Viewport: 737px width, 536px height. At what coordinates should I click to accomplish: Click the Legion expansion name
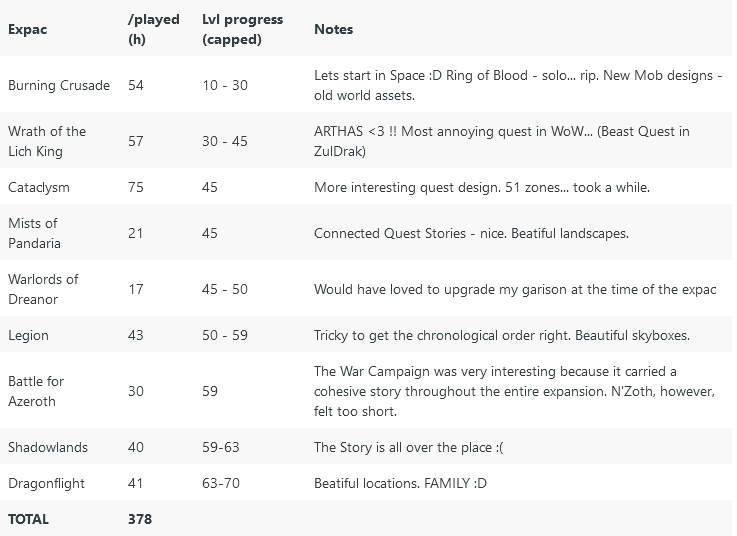[x=28, y=335]
